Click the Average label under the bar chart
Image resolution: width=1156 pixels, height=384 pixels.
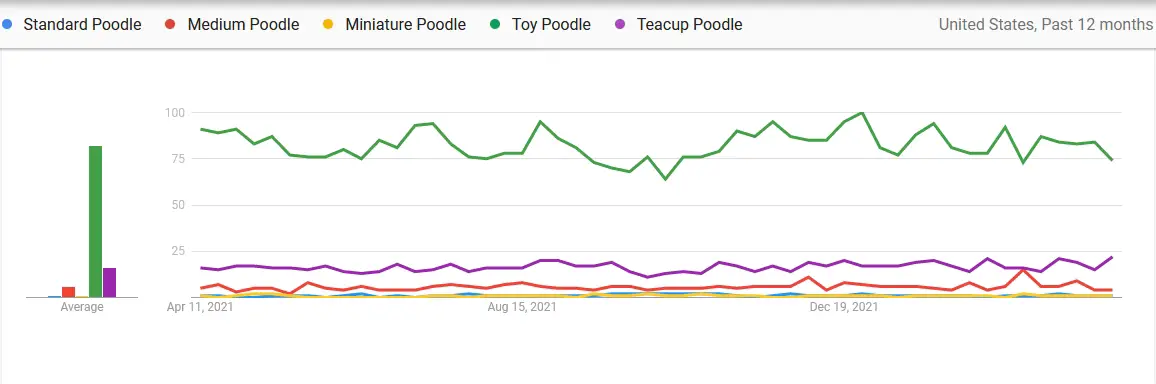point(82,307)
